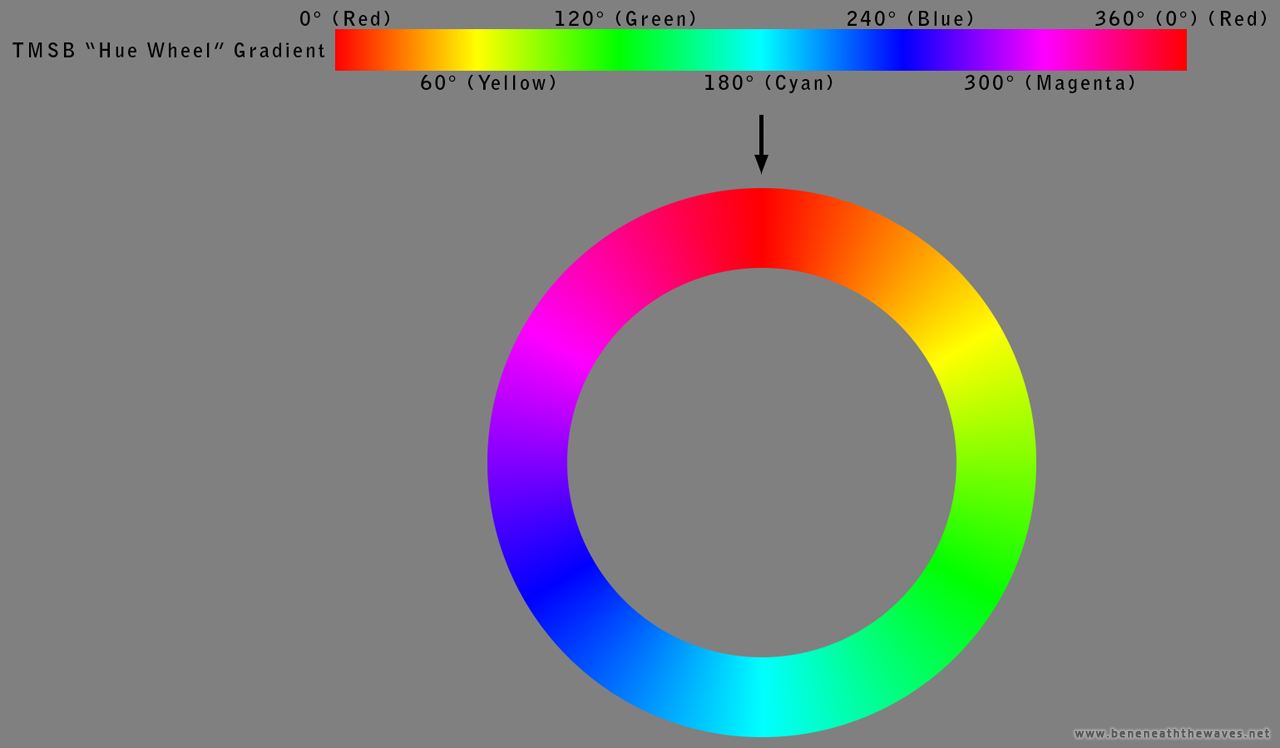The width and height of the screenshot is (1280, 748).
Task: Pick pure blue on the horizontal gradient bar
Action: pyautogui.click(x=903, y=50)
